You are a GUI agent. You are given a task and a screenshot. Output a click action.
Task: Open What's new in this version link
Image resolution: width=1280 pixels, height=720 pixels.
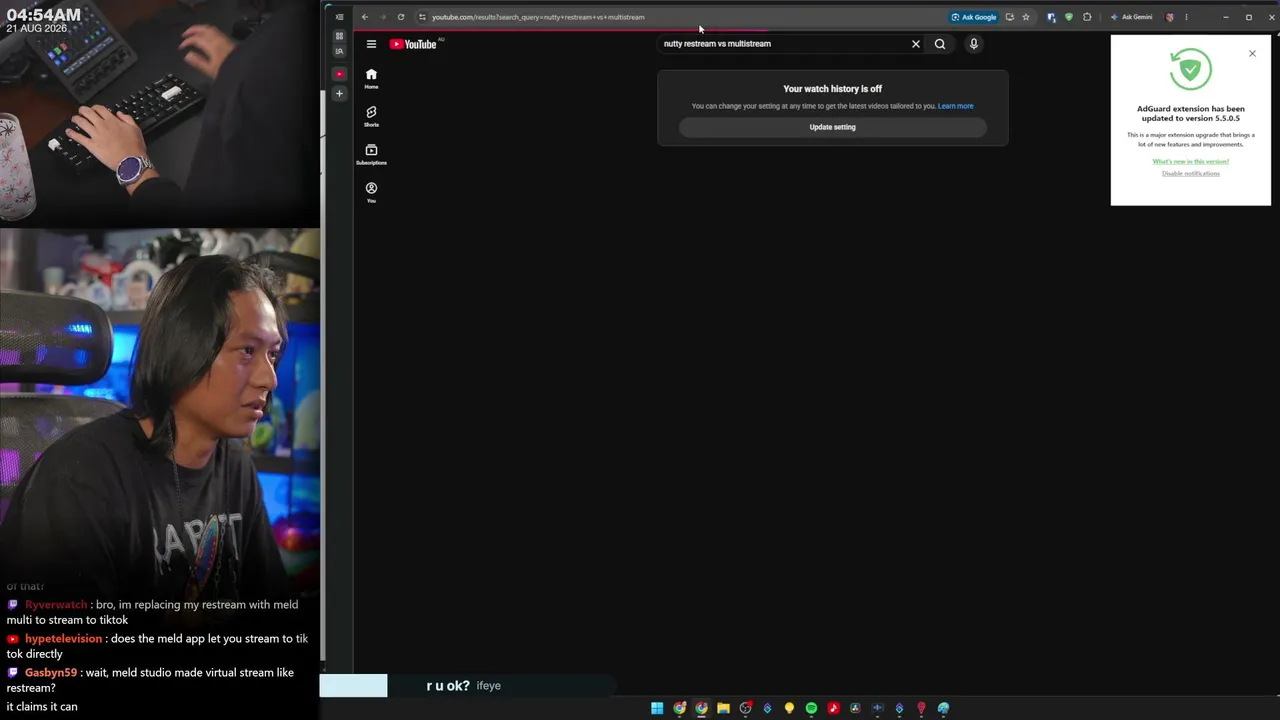point(1190,161)
